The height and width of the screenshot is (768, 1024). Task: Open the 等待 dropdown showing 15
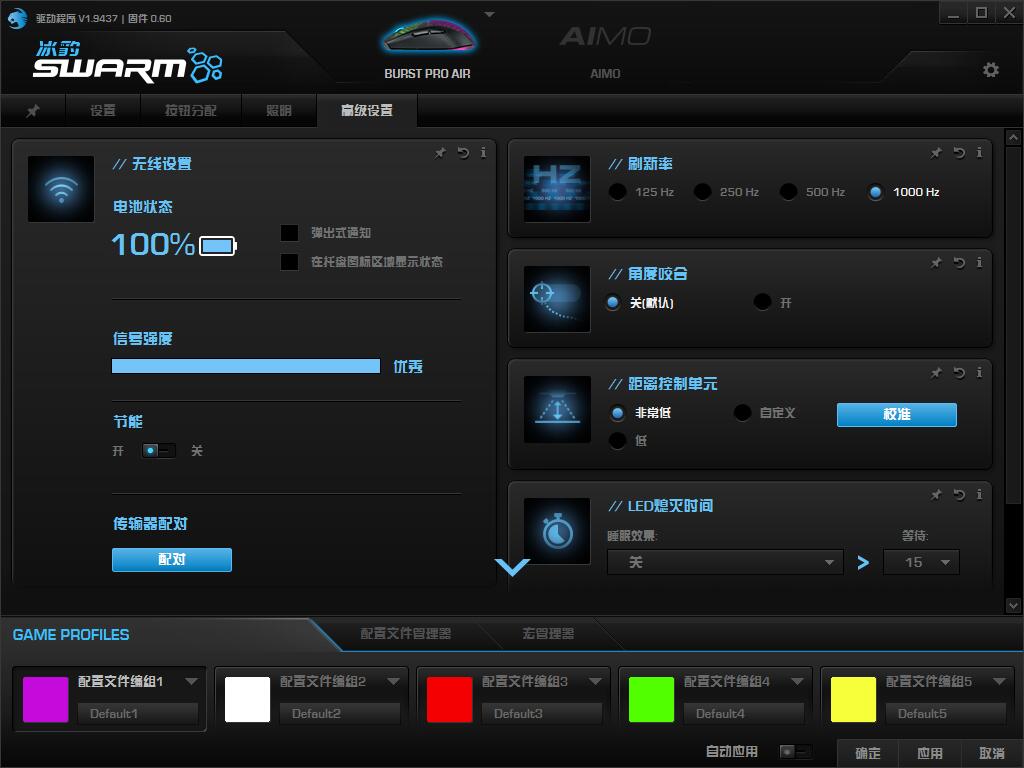920,562
